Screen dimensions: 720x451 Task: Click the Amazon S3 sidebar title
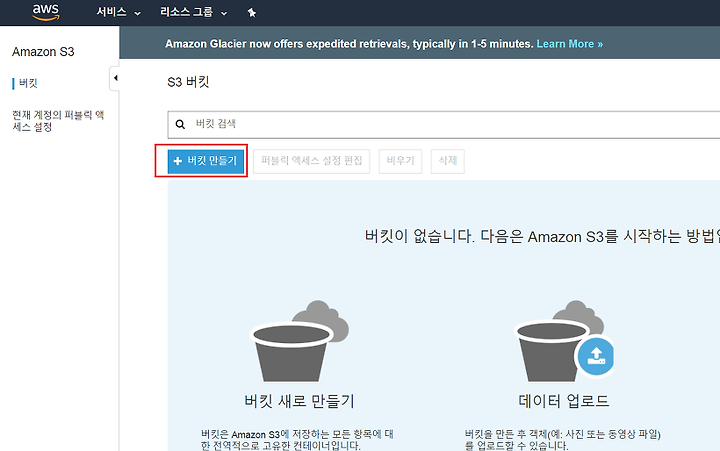[x=43, y=52]
